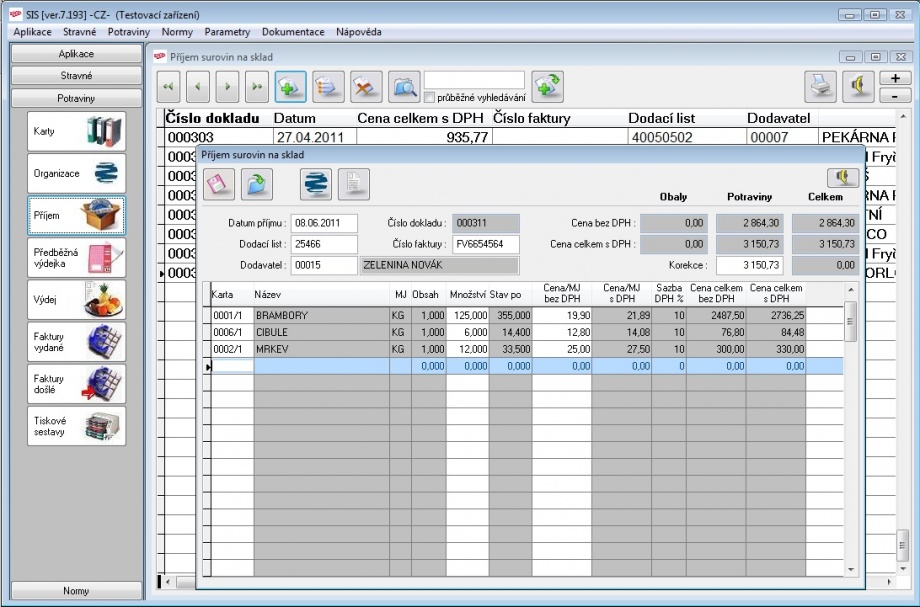Click speaker icon beside printer in toolbar
Screen dimensions: 920x607
[858, 87]
